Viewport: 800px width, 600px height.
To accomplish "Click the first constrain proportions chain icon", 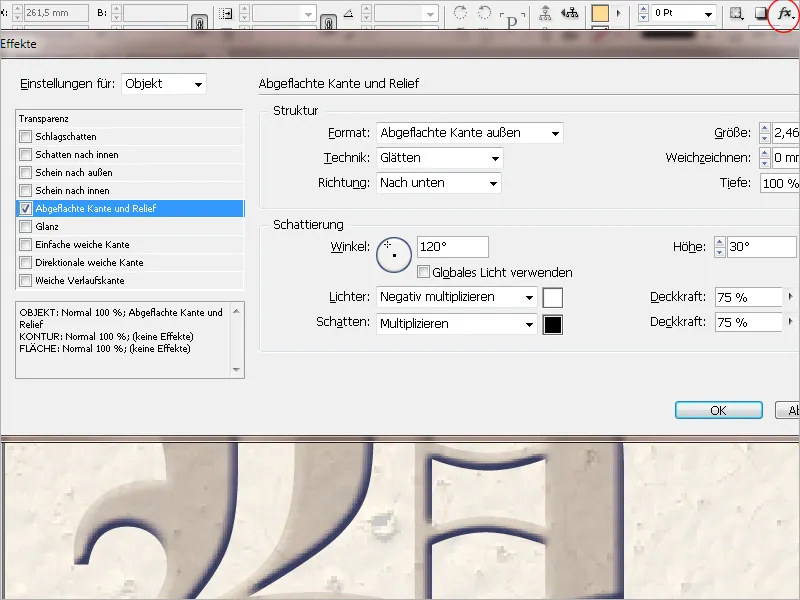I will 200,22.
